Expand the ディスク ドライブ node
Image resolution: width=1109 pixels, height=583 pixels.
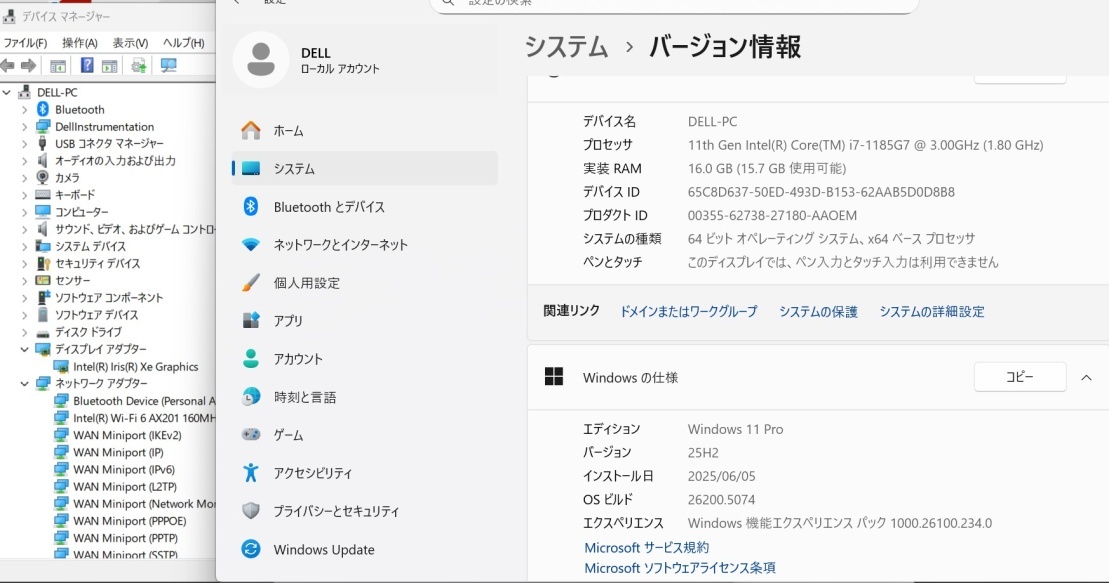click(25, 332)
